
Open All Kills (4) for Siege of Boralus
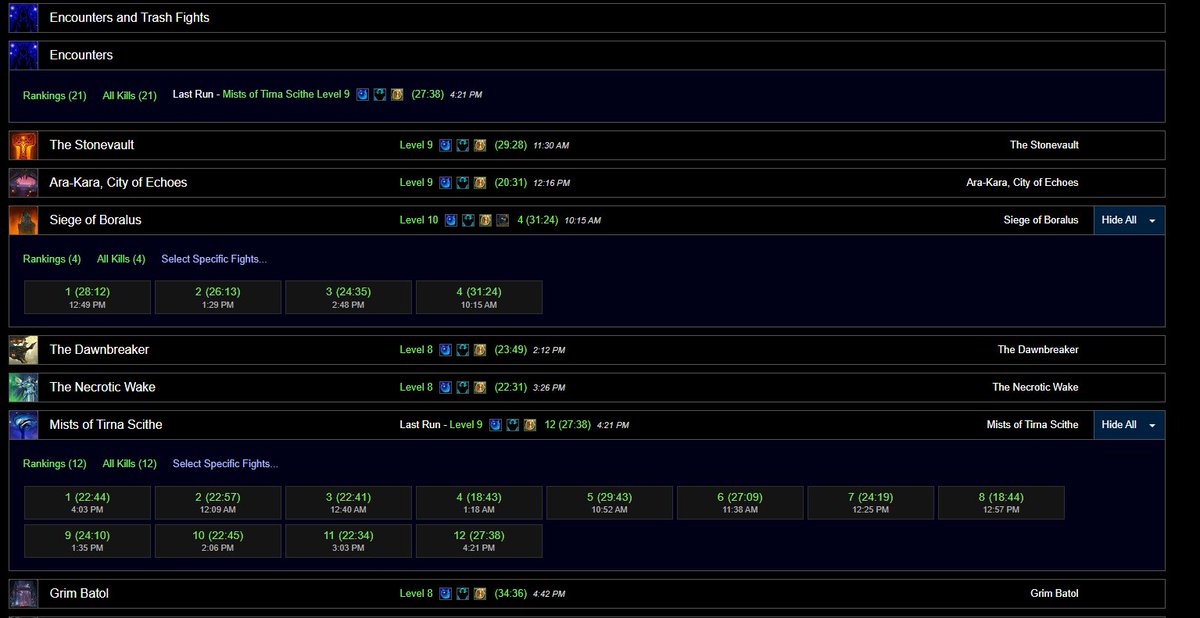pos(121,259)
